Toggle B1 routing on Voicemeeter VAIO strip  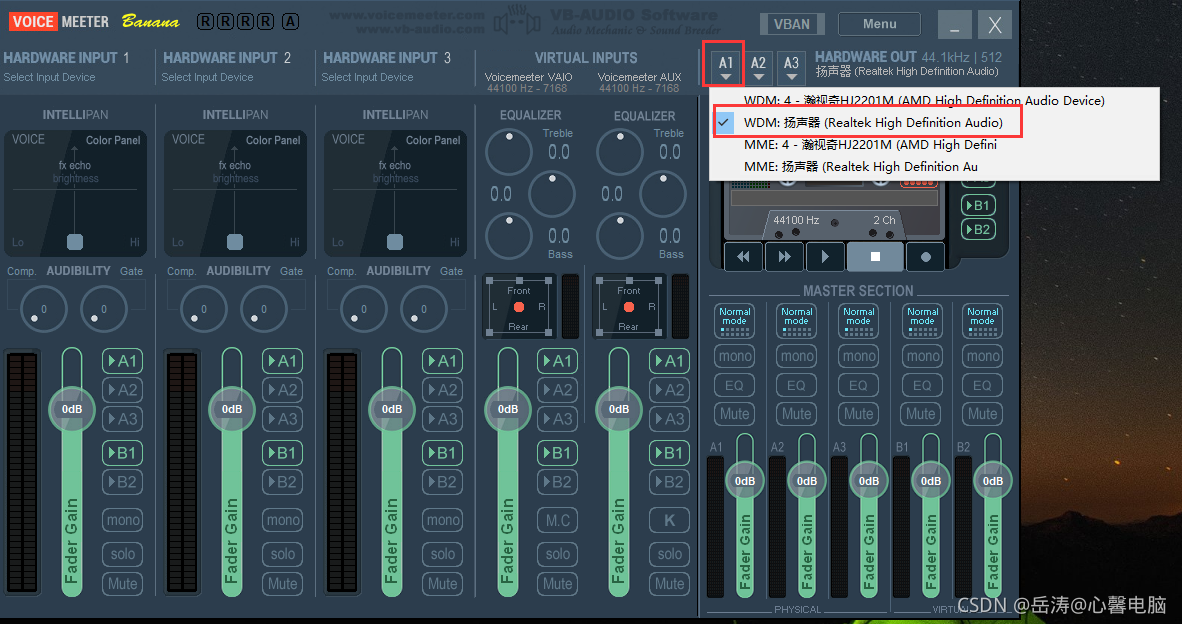[x=557, y=453]
